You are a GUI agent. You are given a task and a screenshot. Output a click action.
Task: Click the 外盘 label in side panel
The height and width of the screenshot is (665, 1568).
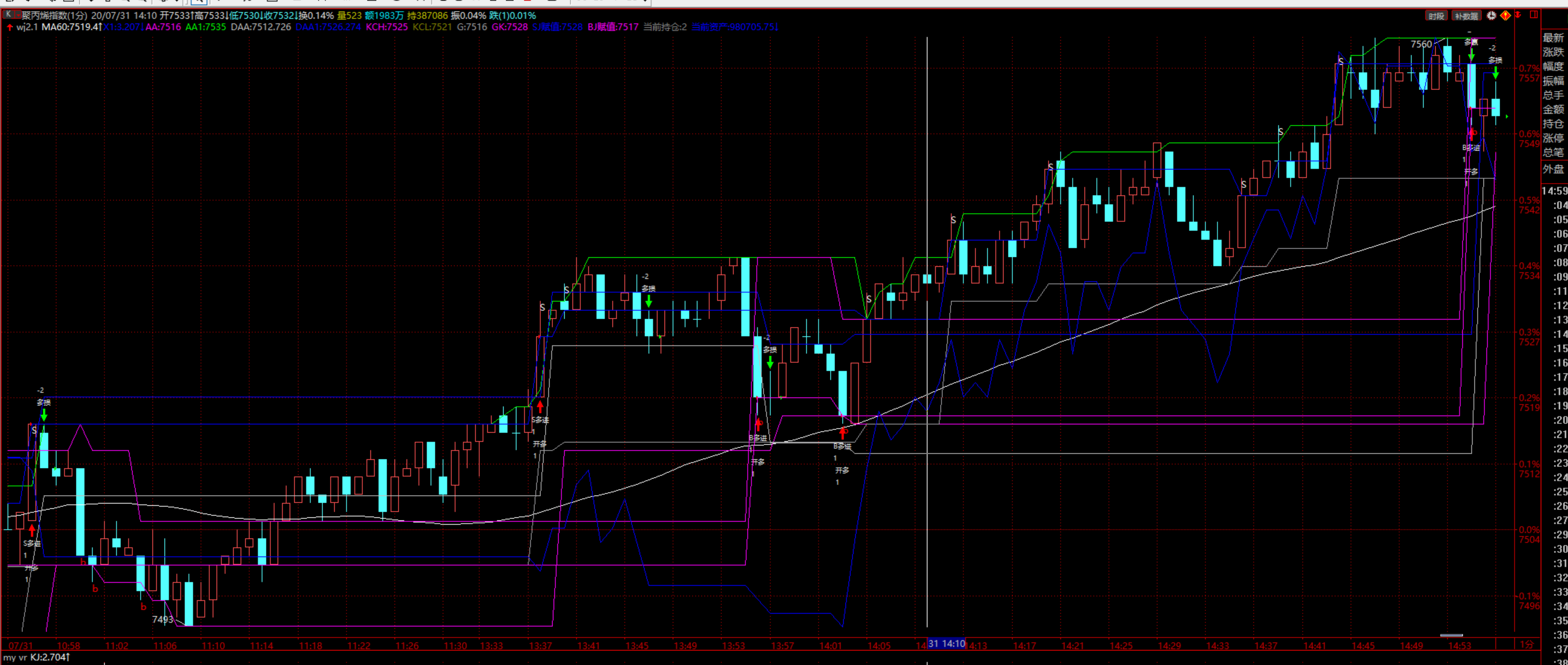1553,169
